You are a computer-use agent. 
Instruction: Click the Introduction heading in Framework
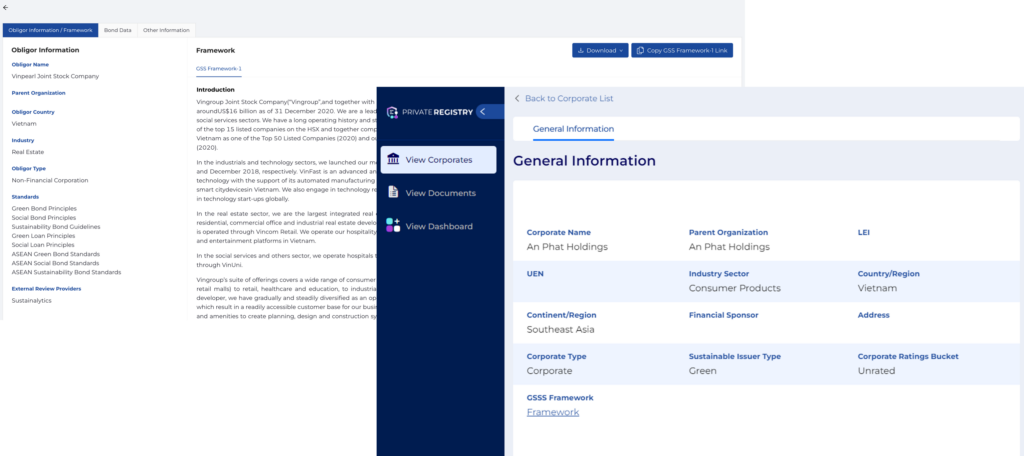(x=216, y=90)
